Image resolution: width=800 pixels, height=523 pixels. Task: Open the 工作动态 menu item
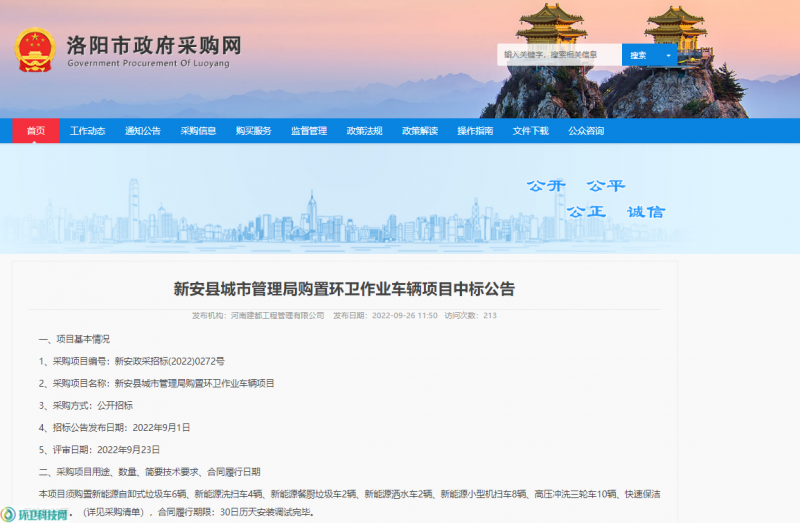point(88,131)
